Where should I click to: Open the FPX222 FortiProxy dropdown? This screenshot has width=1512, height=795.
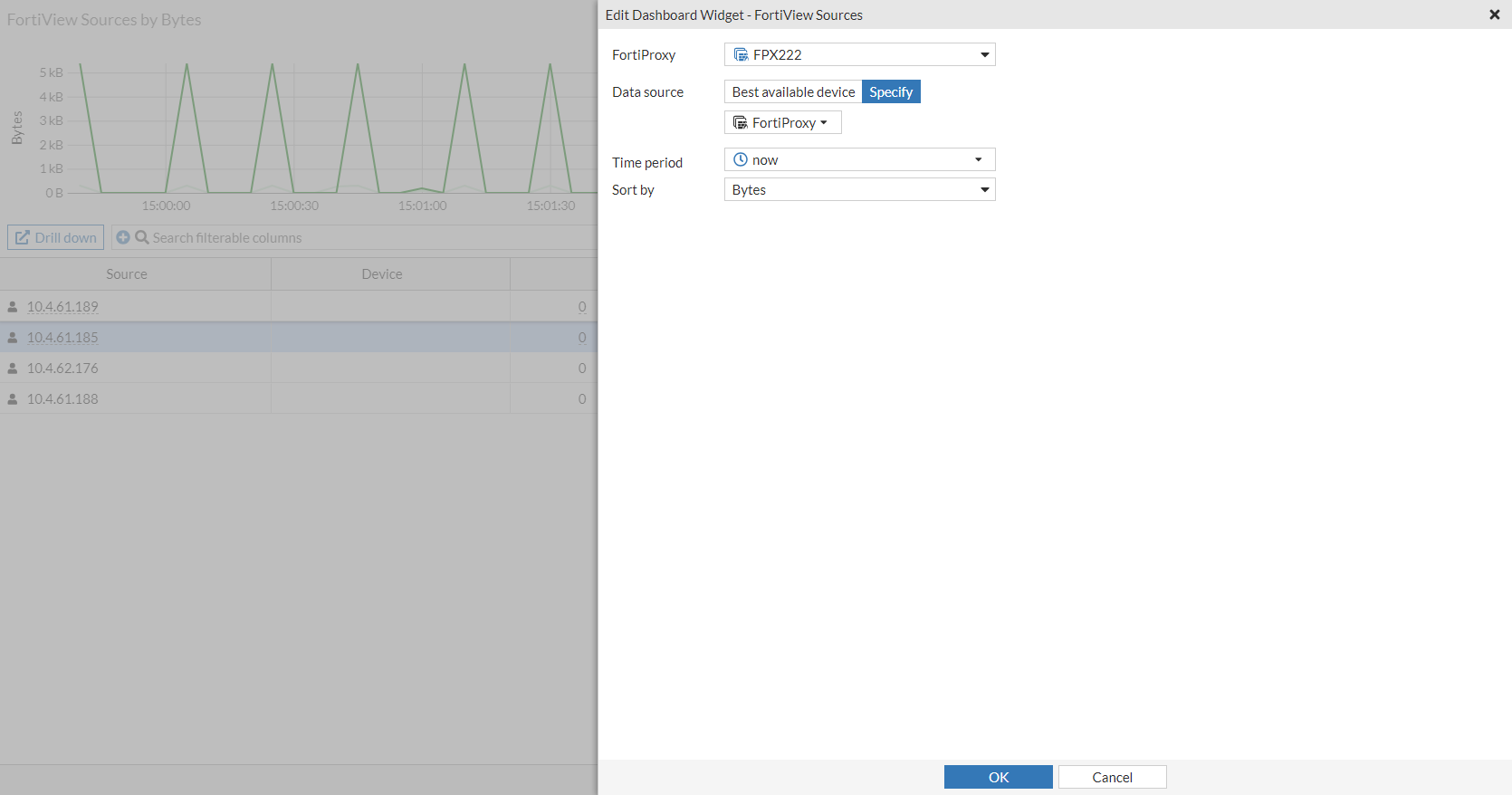[x=860, y=54]
